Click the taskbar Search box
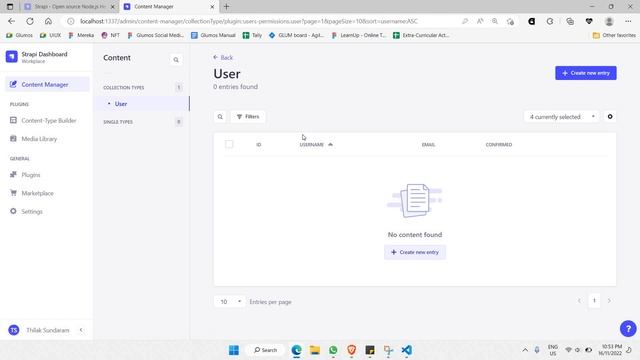Viewport: 640px width, 360px height. (265, 350)
